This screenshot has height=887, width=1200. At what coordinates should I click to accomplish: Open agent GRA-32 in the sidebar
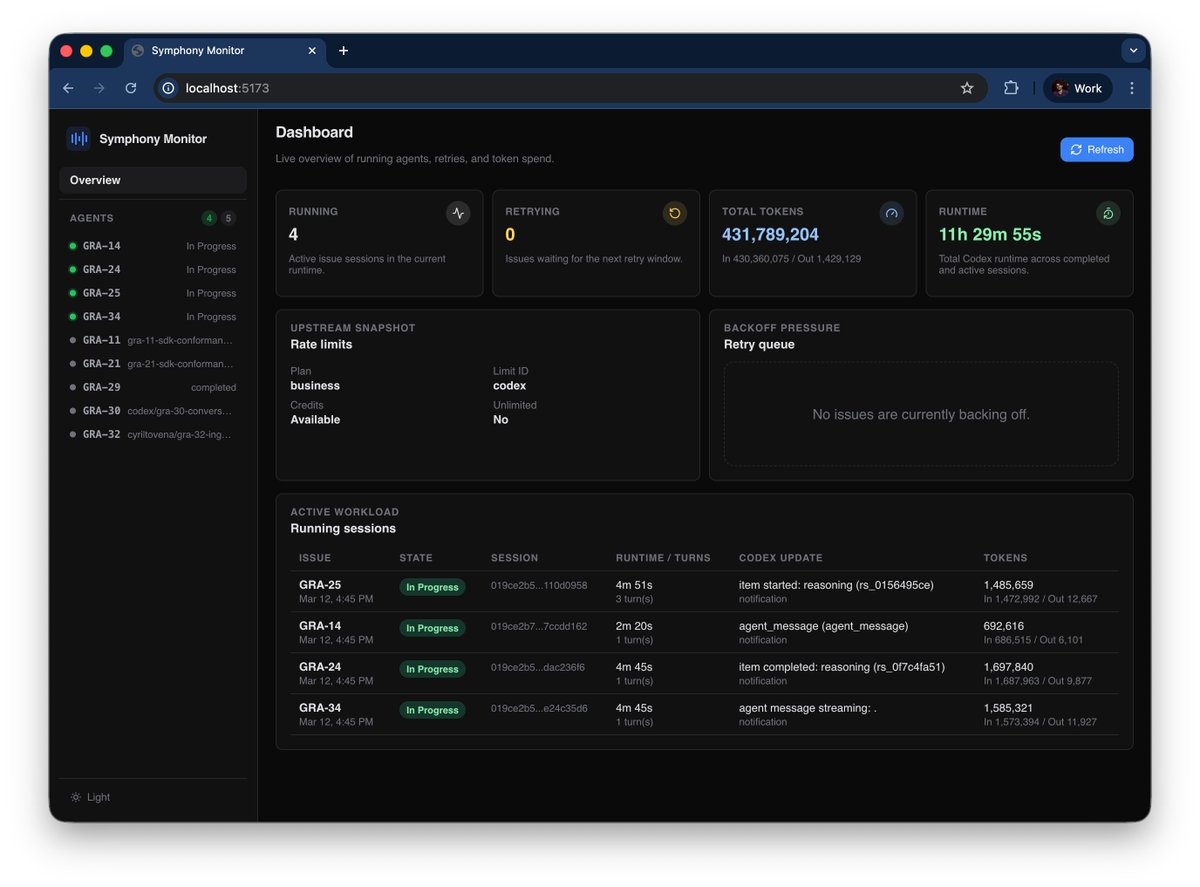point(153,434)
